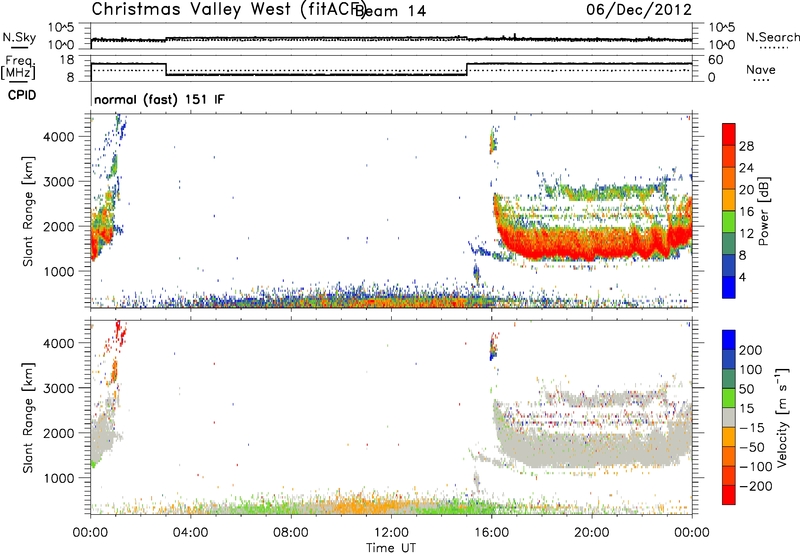The height and width of the screenshot is (554, 800).
Task: Click the '04:00' time tick label
Action: pos(190,533)
